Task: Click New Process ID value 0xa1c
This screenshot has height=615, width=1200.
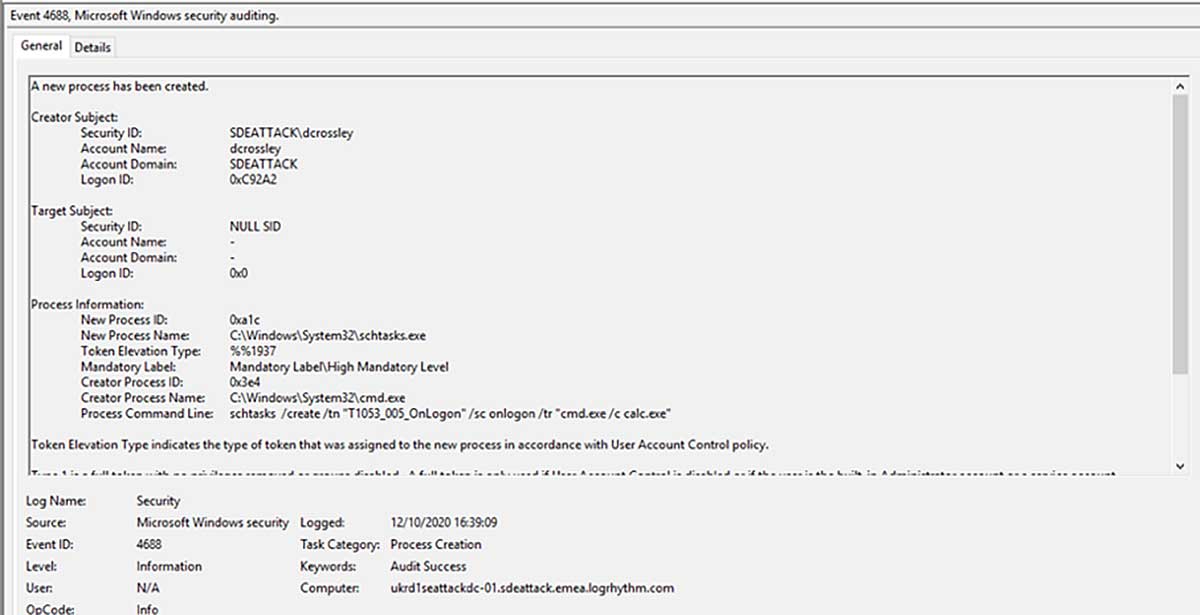Action: coord(245,320)
